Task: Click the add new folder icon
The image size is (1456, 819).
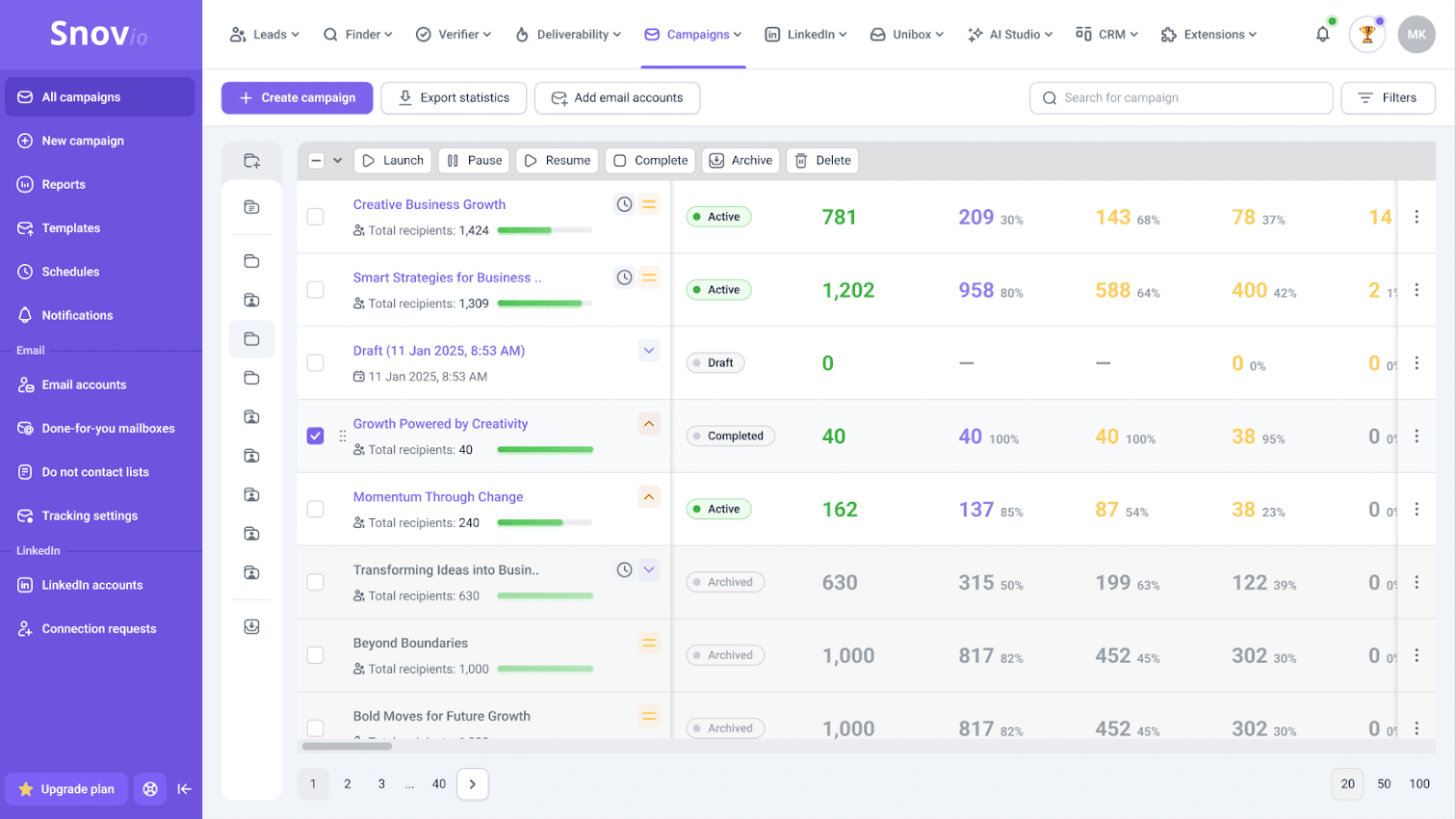Action: [252, 161]
